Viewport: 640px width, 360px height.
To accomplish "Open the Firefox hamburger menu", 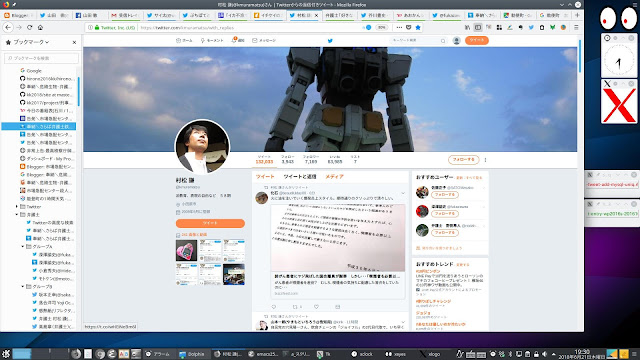I will point(576,27).
